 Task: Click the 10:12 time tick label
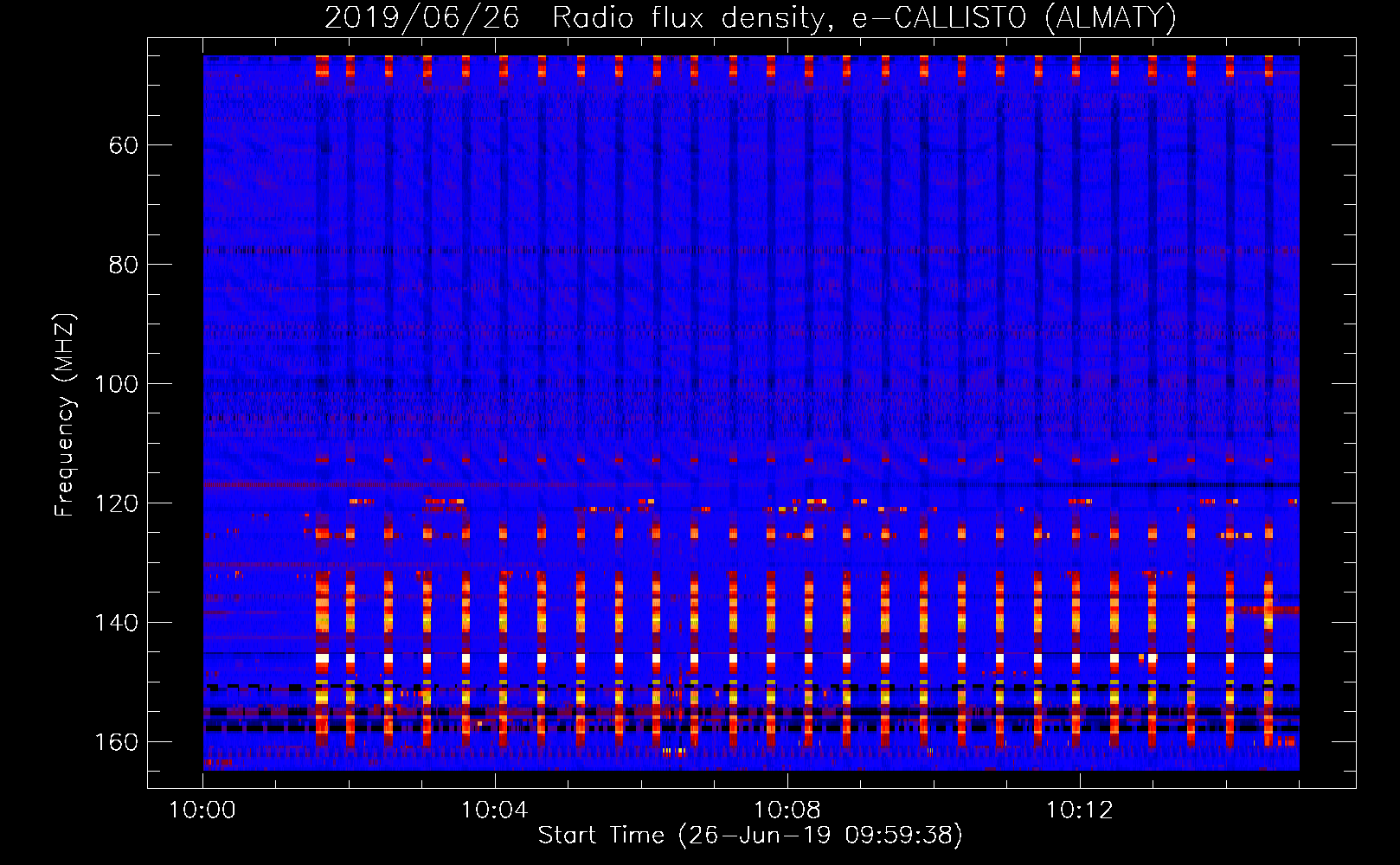1079,811
